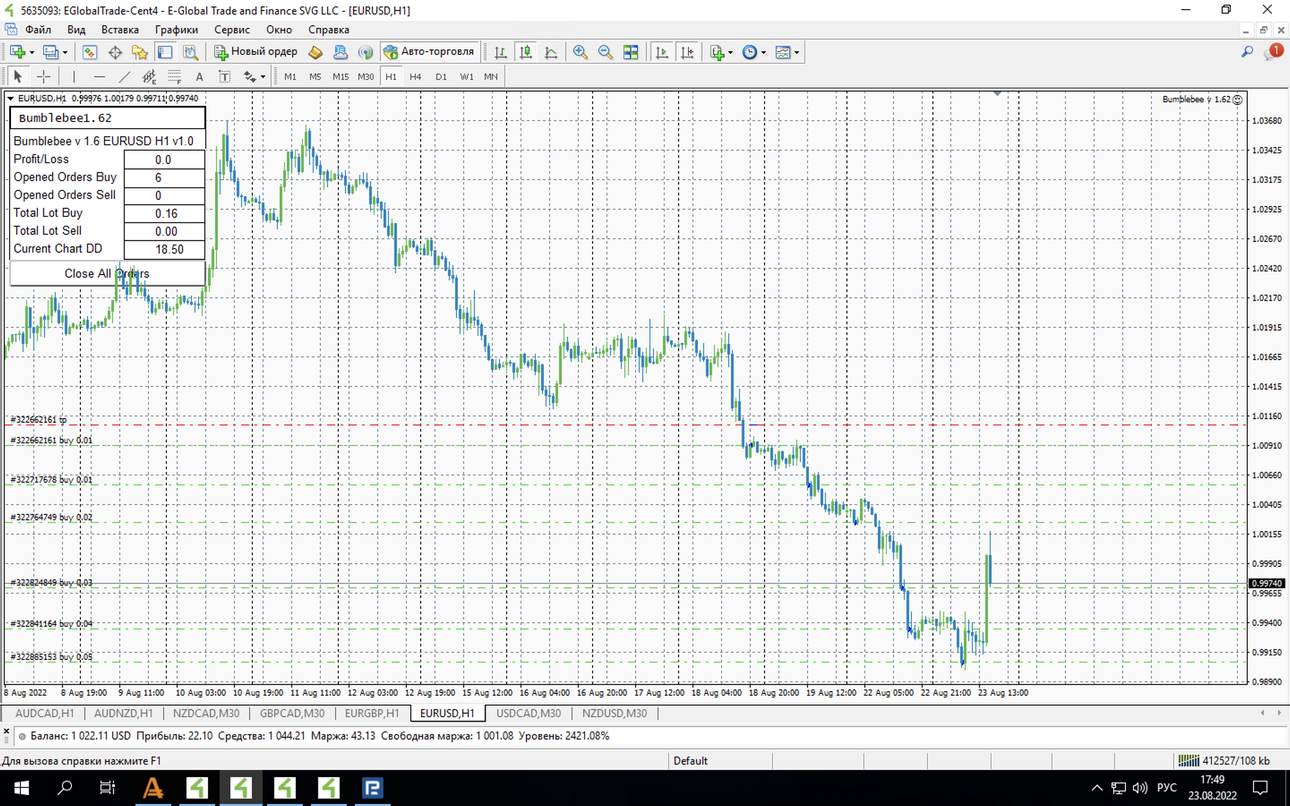This screenshot has width=1290, height=806.
Task: Draw a vertical line on chart
Action: [74, 76]
